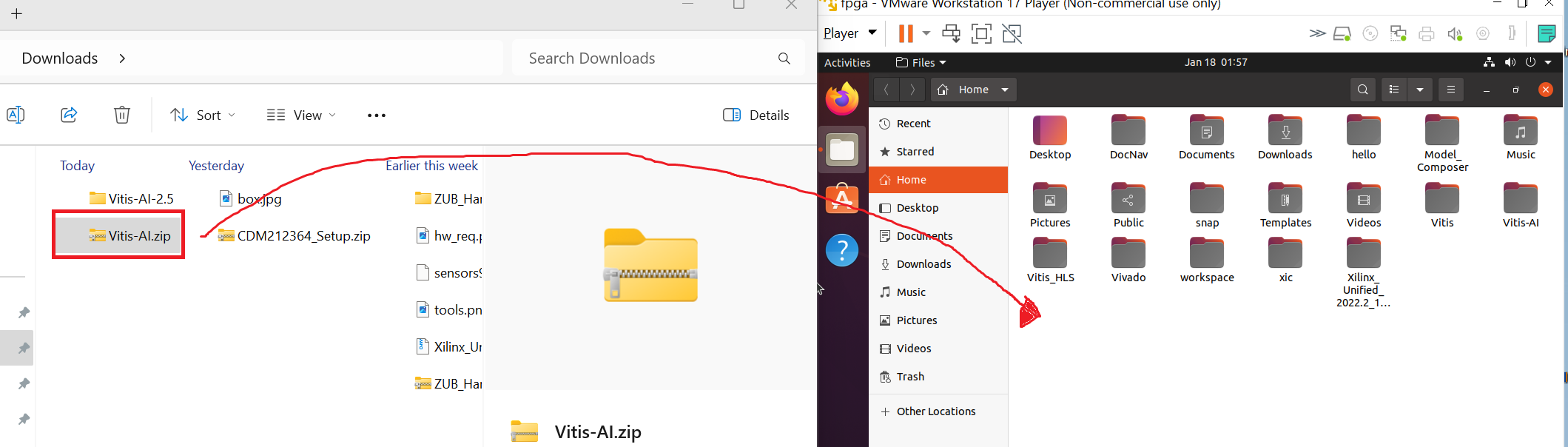Click the search magnifier icon in Explorer
The width and height of the screenshot is (1568, 447).
[x=784, y=58]
